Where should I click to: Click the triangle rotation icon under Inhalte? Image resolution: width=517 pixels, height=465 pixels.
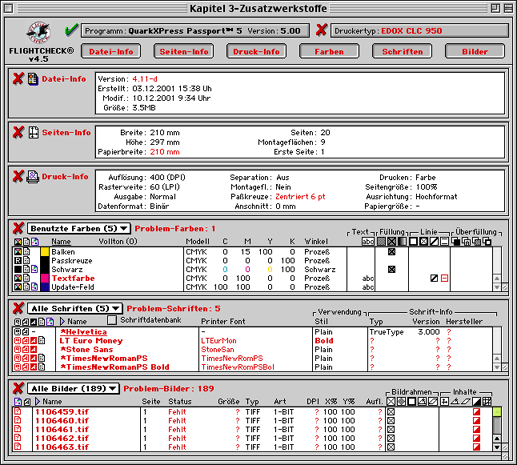[455, 401]
